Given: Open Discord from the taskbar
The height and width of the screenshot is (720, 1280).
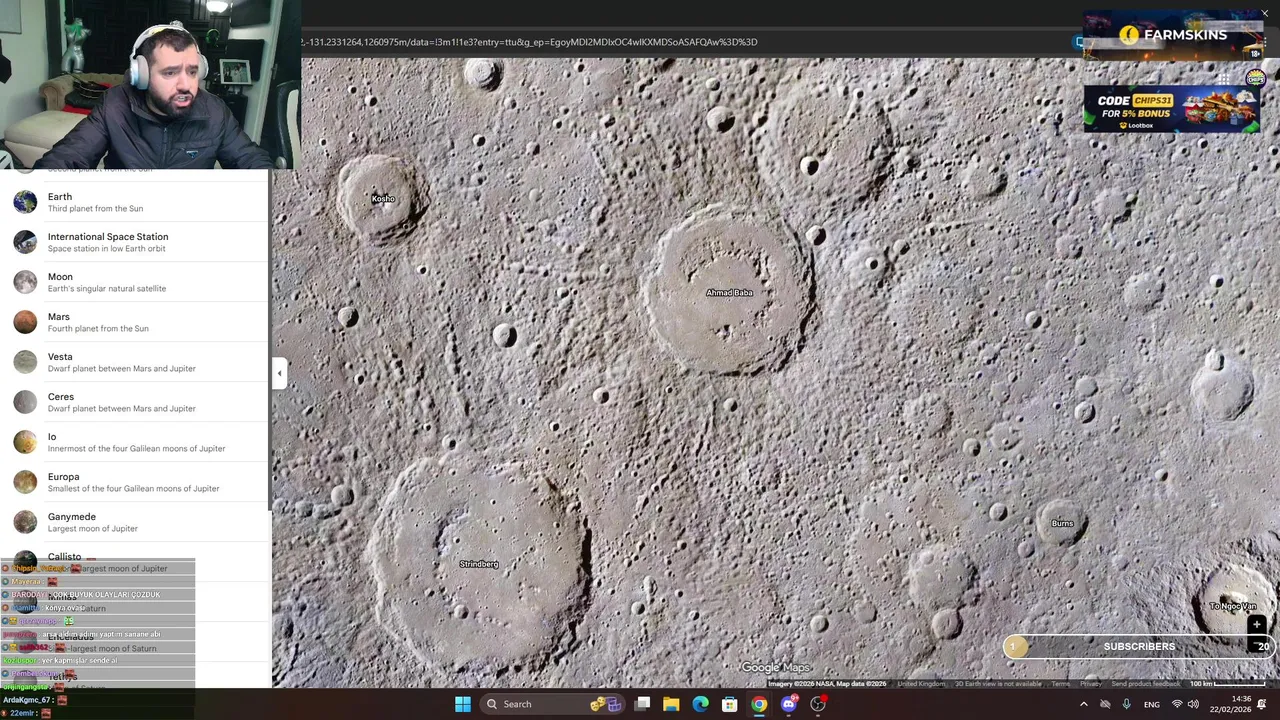Looking at the screenshot, I should (788, 704).
